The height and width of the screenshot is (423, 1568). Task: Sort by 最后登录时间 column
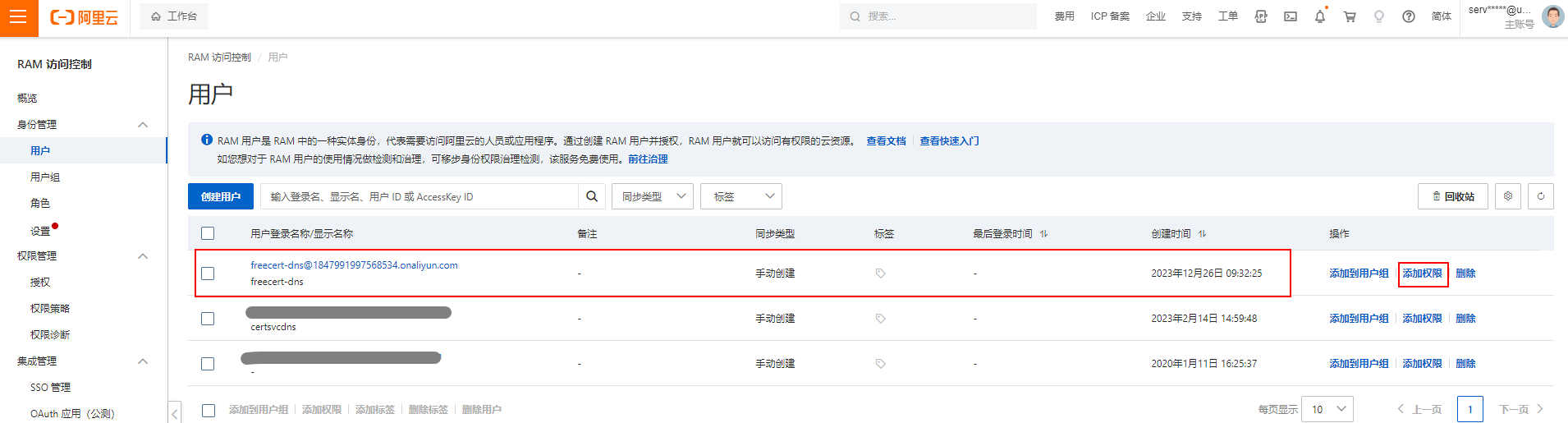[1043, 234]
